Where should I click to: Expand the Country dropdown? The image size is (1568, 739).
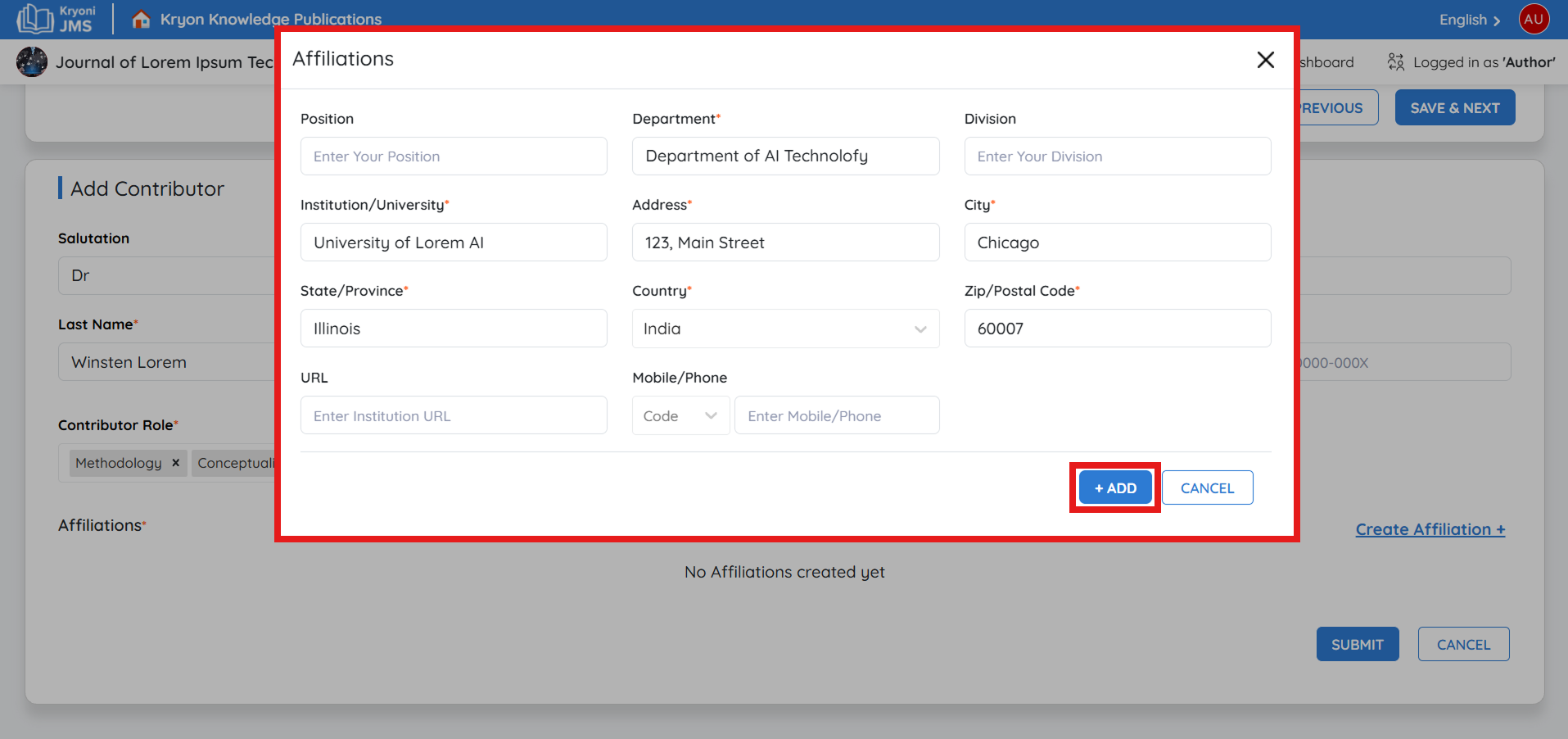click(785, 329)
